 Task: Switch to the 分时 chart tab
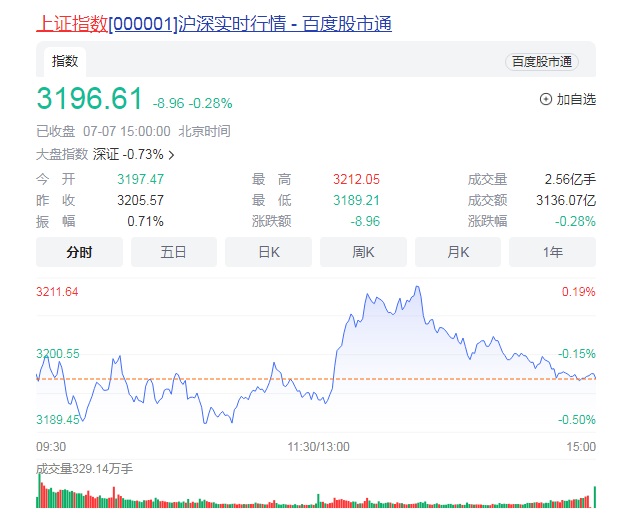coord(79,252)
